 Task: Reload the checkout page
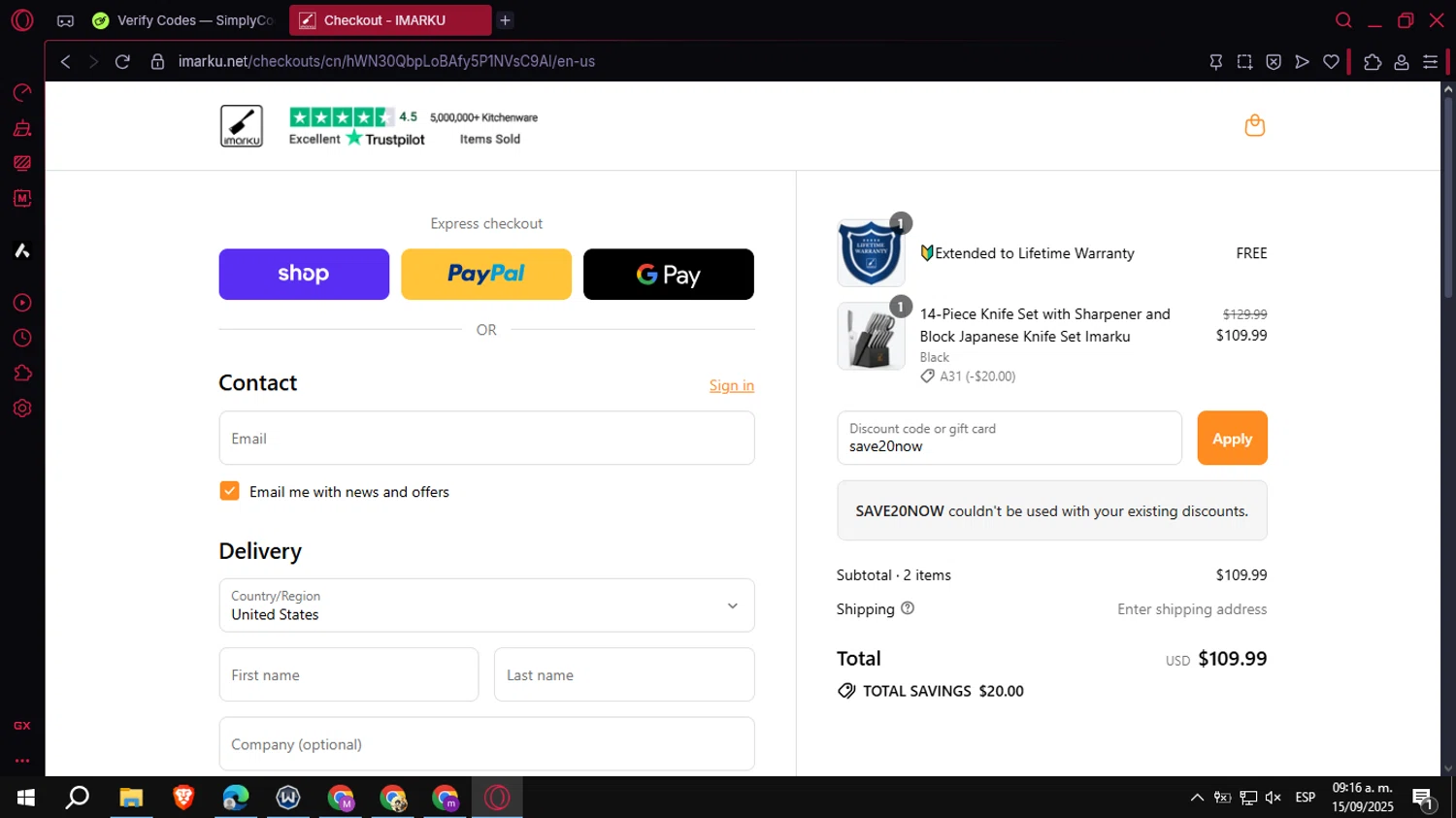122,61
